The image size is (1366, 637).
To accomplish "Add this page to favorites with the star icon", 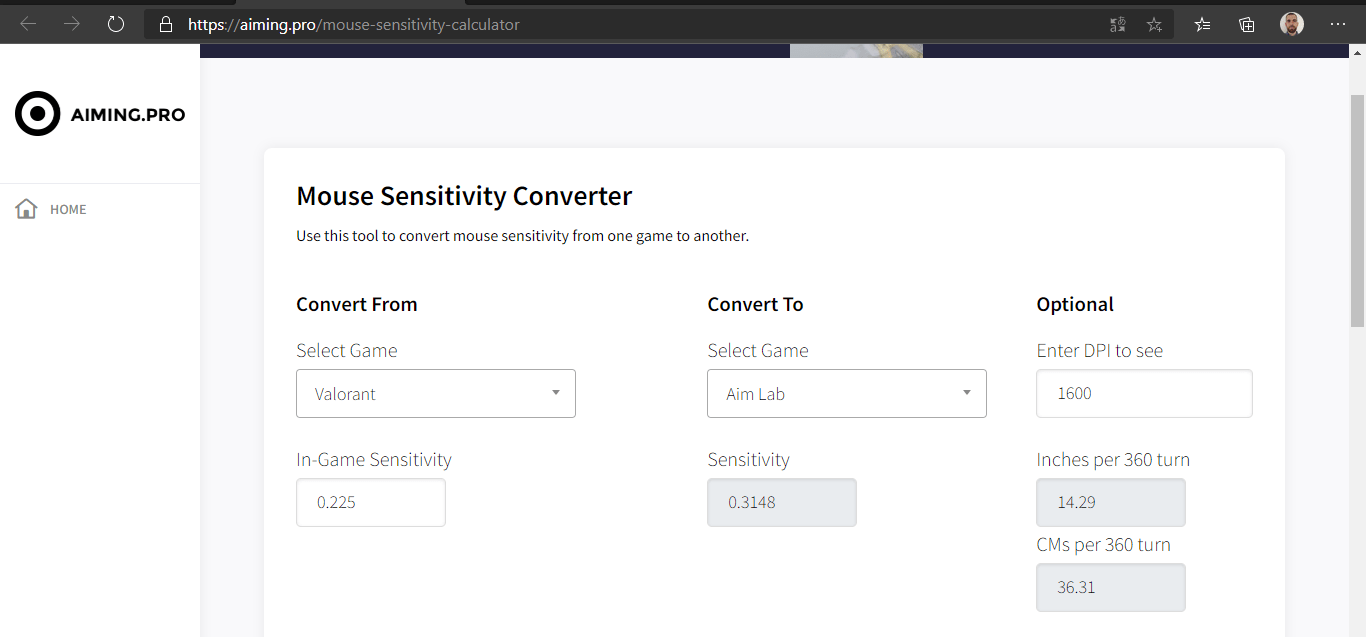I will (x=1154, y=24).
